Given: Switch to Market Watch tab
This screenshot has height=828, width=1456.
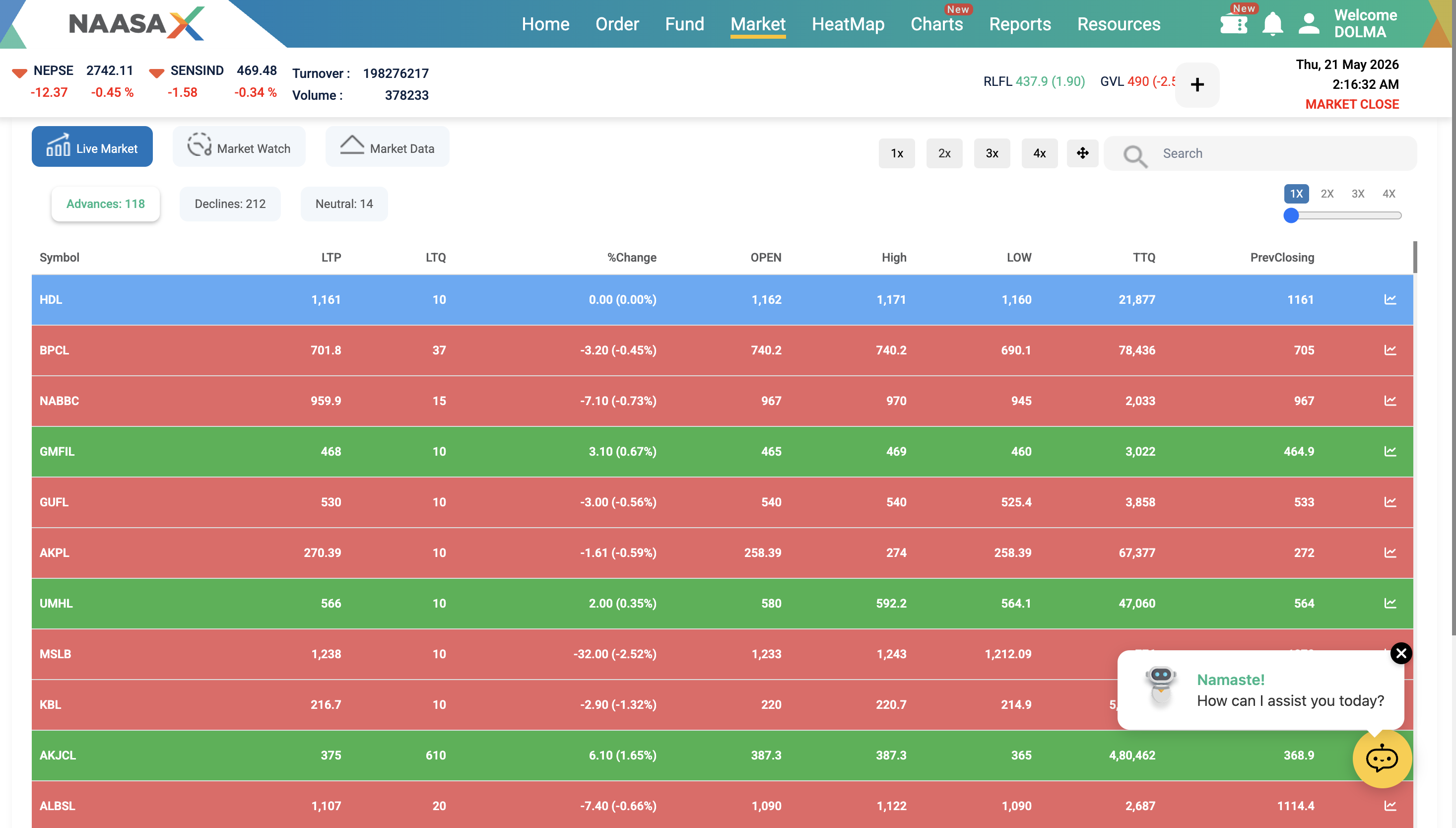Looking at the screenshot, I should pyautogui.click(x=239, y=147).
